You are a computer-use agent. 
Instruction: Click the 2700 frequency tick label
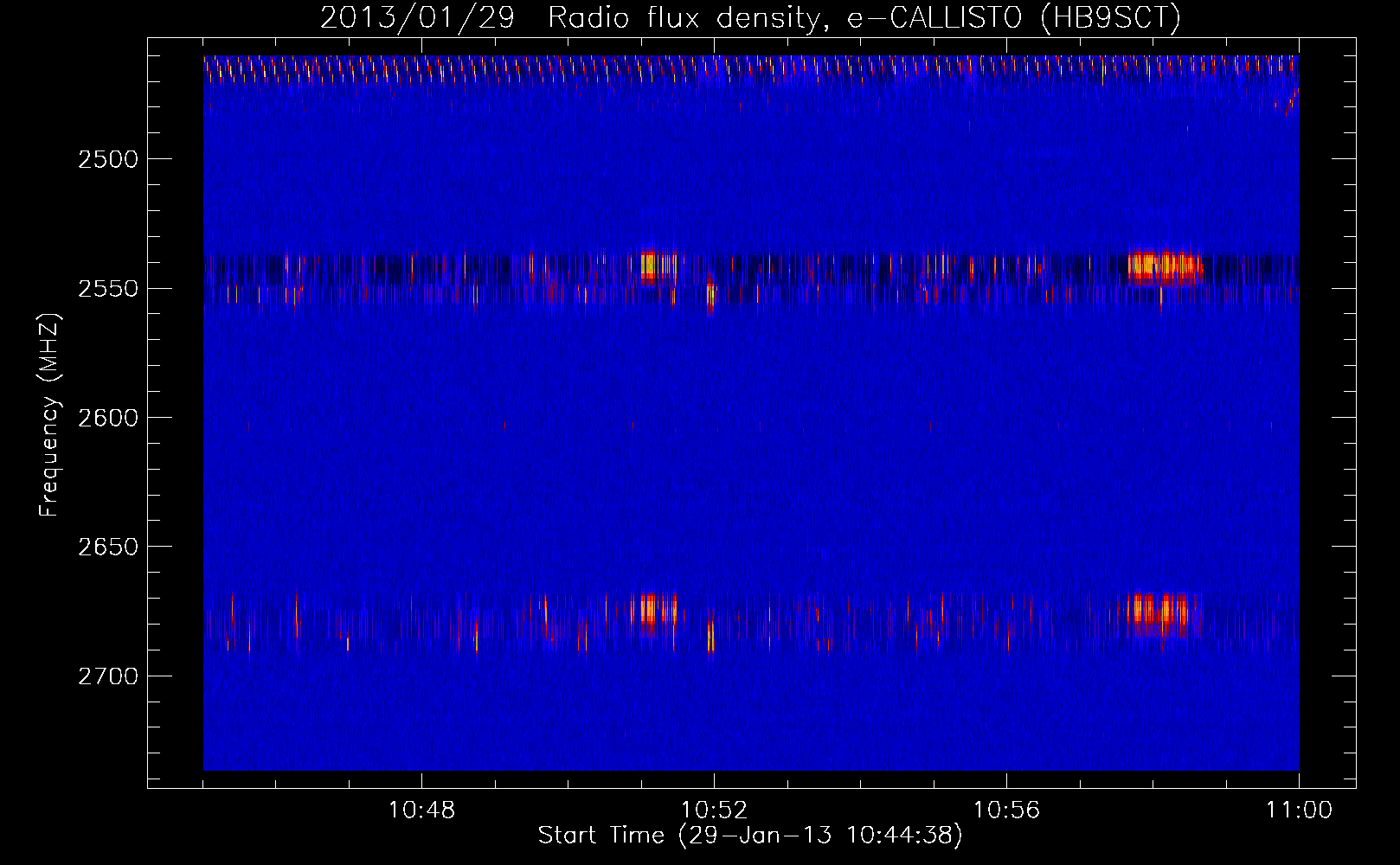coord(108,676)
